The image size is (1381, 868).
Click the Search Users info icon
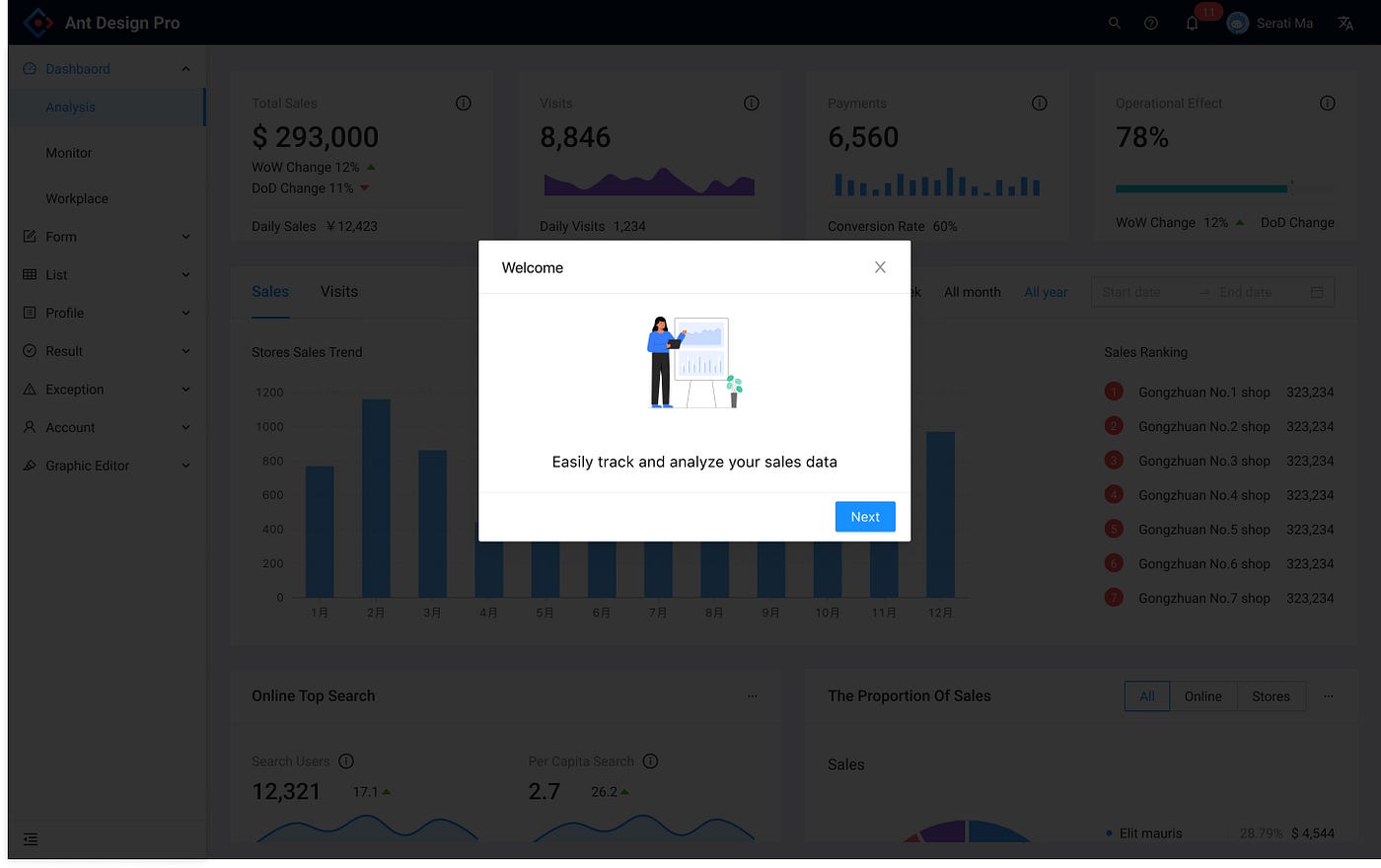(346, 760)
